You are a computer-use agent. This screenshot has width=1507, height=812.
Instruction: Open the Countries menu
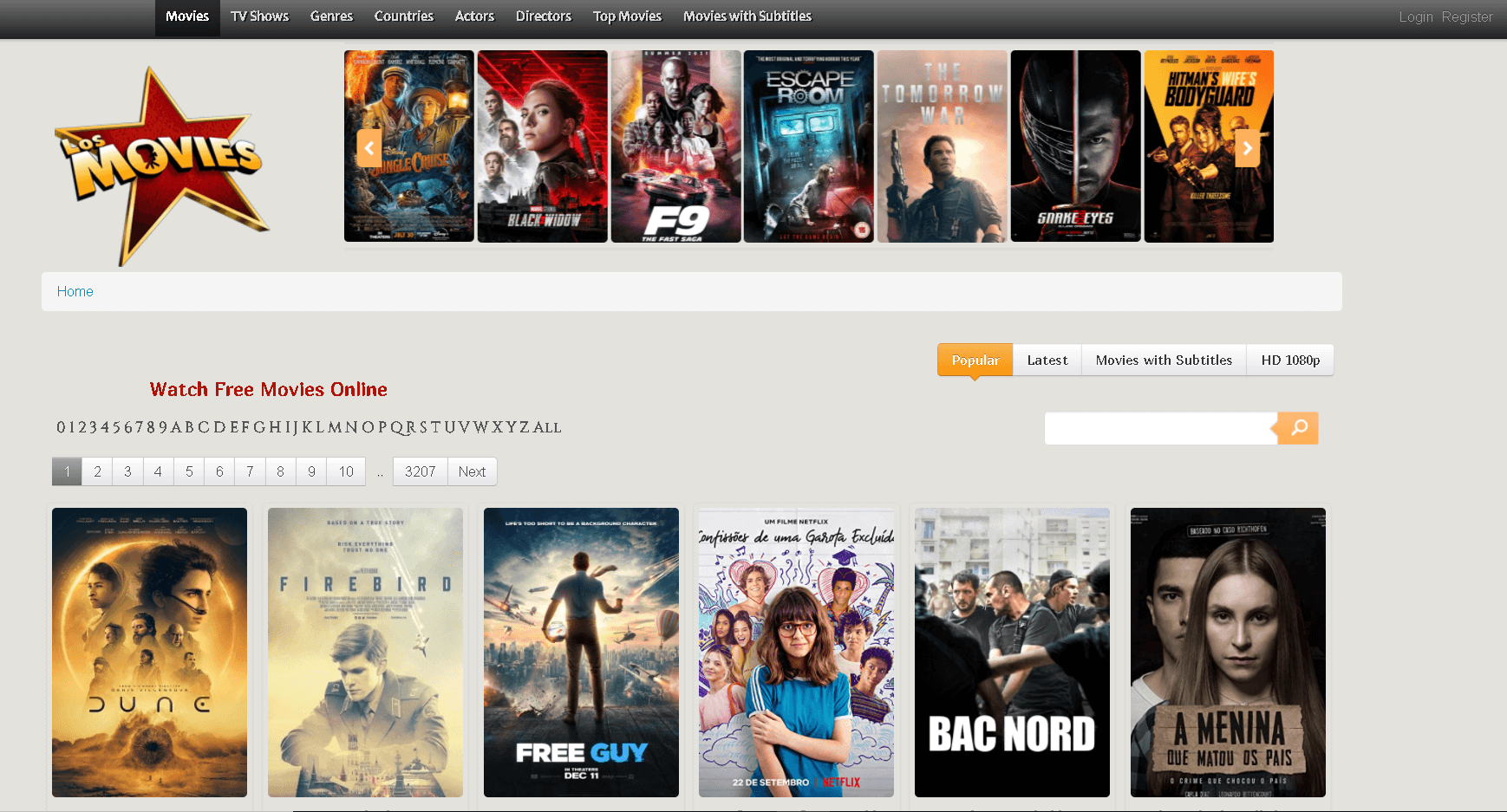tap(403, 16)
